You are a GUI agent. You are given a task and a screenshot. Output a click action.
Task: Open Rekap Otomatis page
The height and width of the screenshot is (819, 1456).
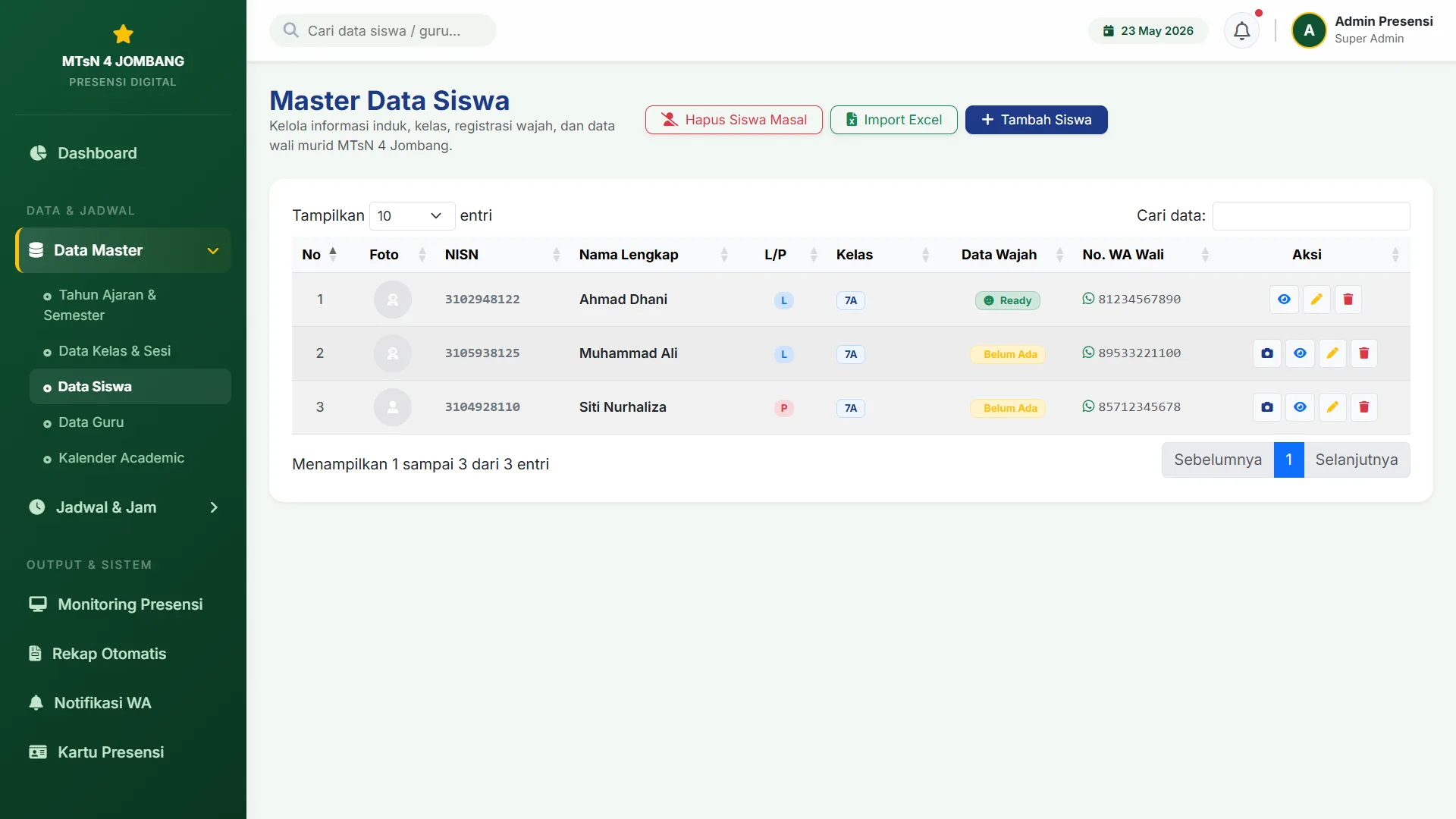123,654
